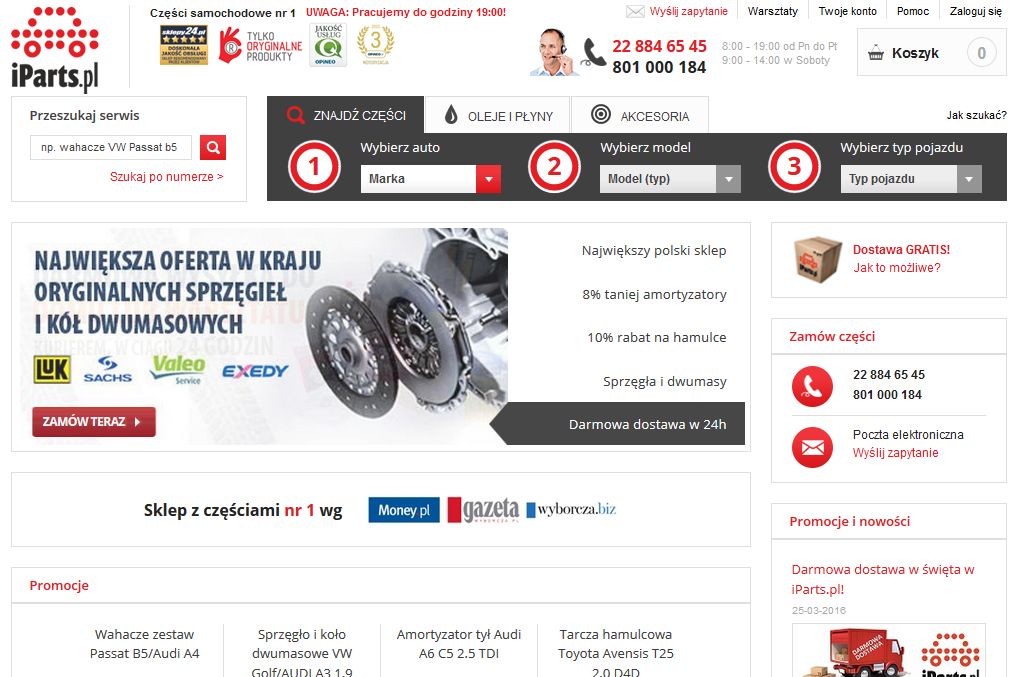1016x677 pixels.
Task: Click the header phone number 801 000 184
Action: [658, 67]
